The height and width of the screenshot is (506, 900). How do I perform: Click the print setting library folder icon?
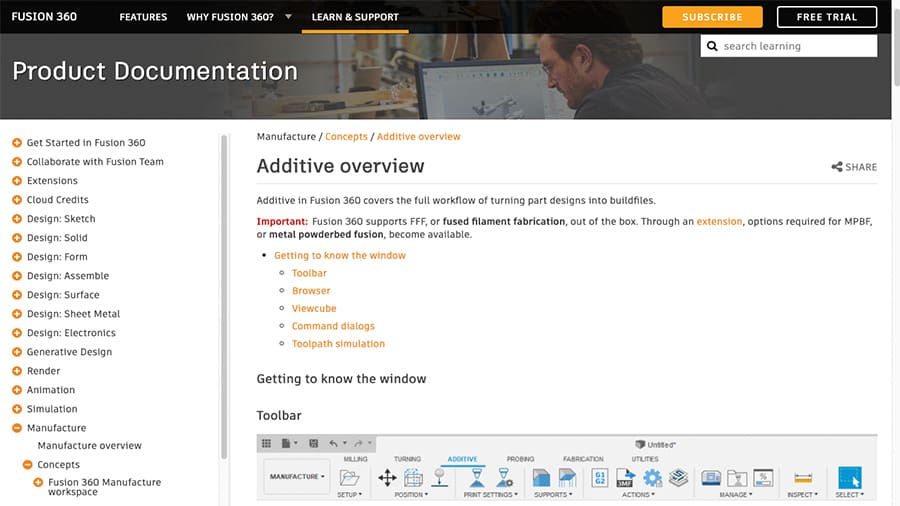click(737, 478)
